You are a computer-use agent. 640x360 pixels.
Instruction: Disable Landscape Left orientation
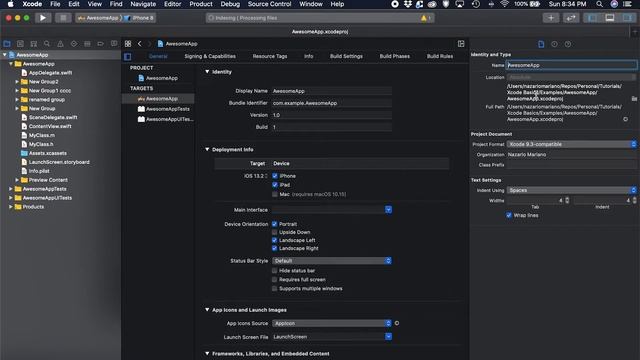pos(274,240)
